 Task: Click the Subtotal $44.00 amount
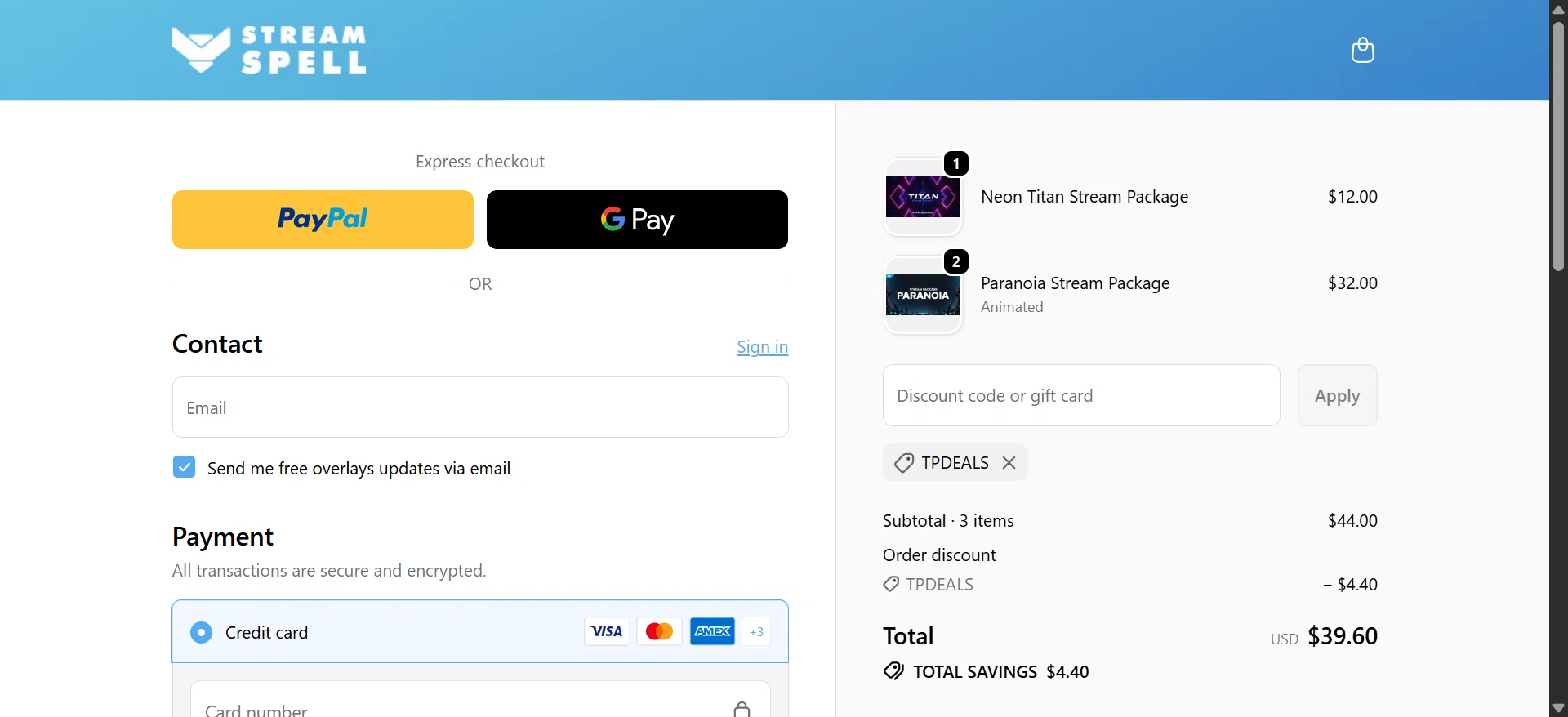click(x=1352, y=521)
